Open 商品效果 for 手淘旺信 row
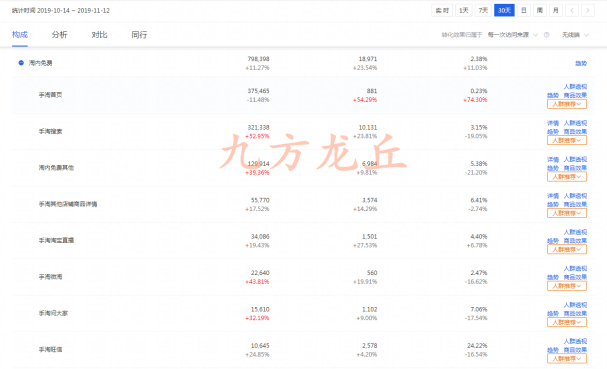 tap(575, 350)
